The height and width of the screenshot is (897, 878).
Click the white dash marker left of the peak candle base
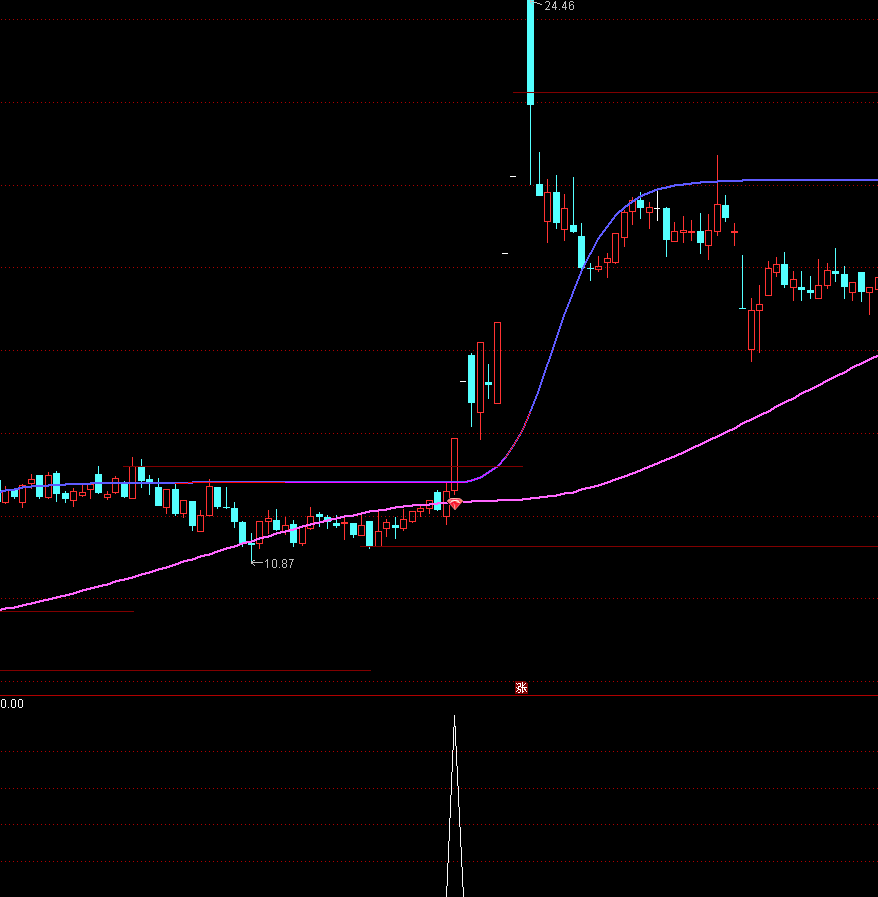tap(513, 177)
